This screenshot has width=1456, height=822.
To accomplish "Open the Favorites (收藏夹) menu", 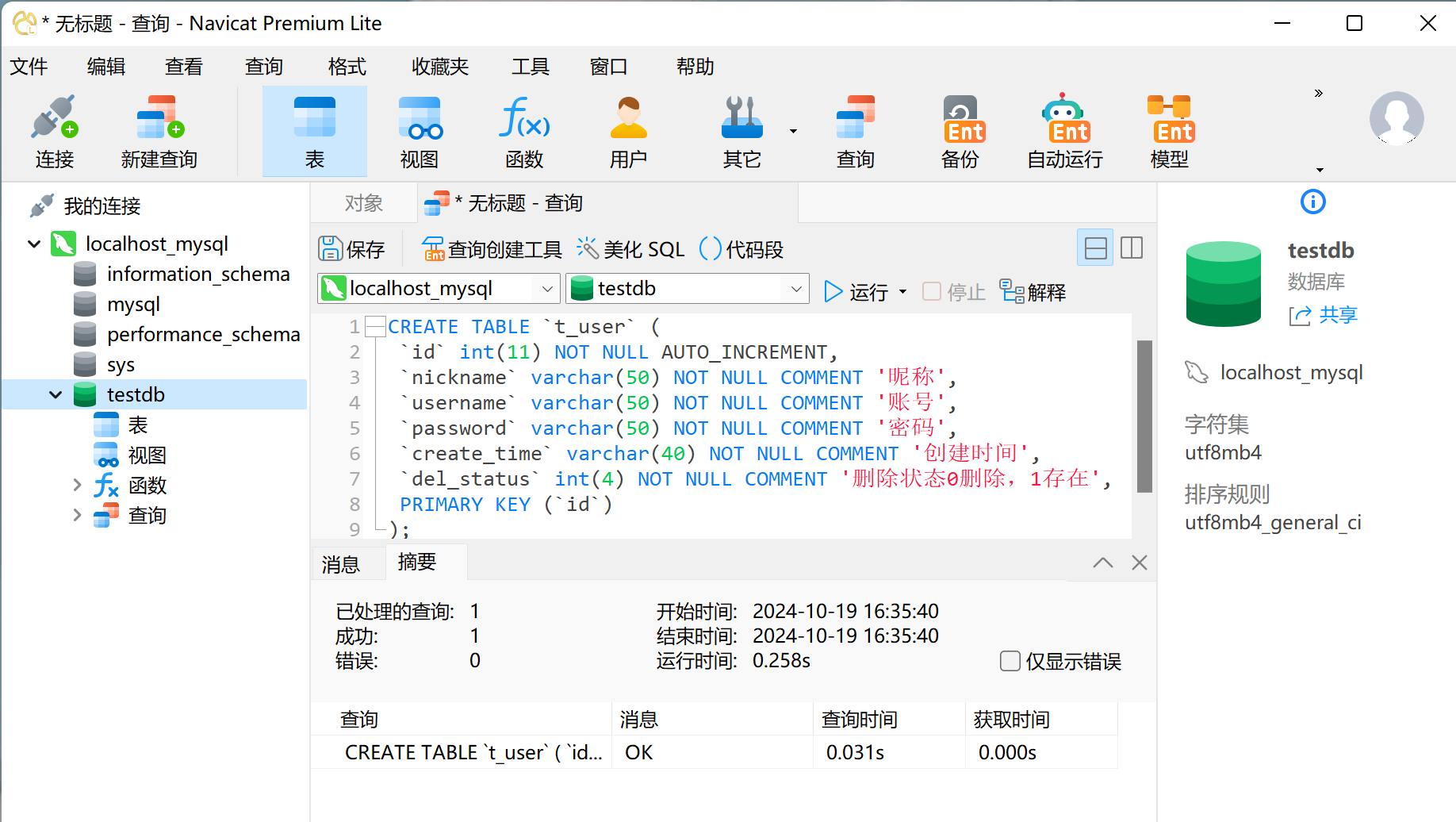I will click(440, 66).
